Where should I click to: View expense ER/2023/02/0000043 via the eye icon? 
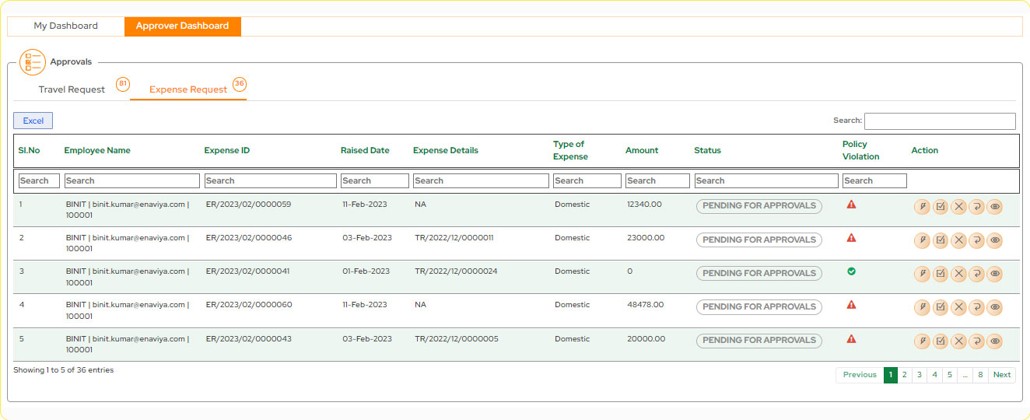coord(995,340)
